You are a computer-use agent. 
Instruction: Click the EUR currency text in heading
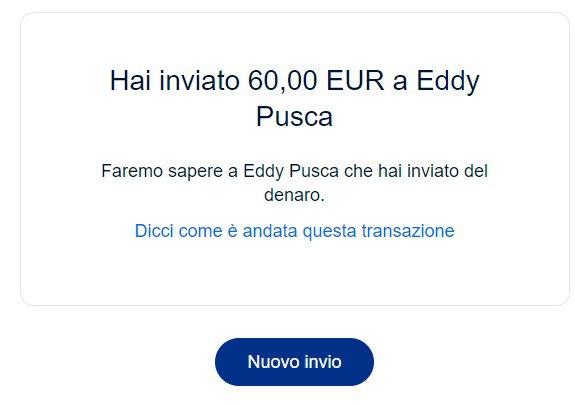tap(355, 81)
